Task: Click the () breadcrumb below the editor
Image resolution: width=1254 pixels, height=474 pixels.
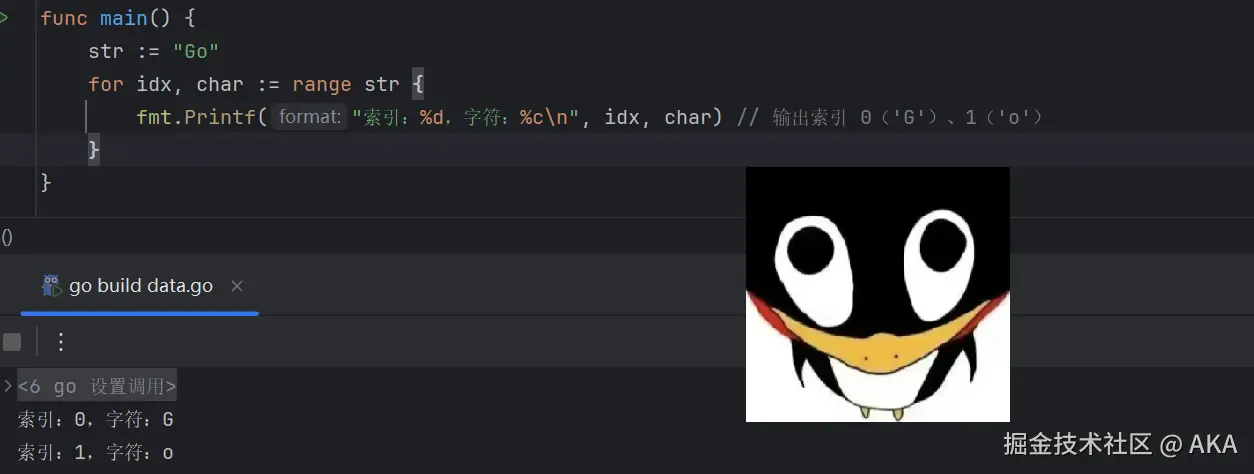Action: click(x=7, y=237)
